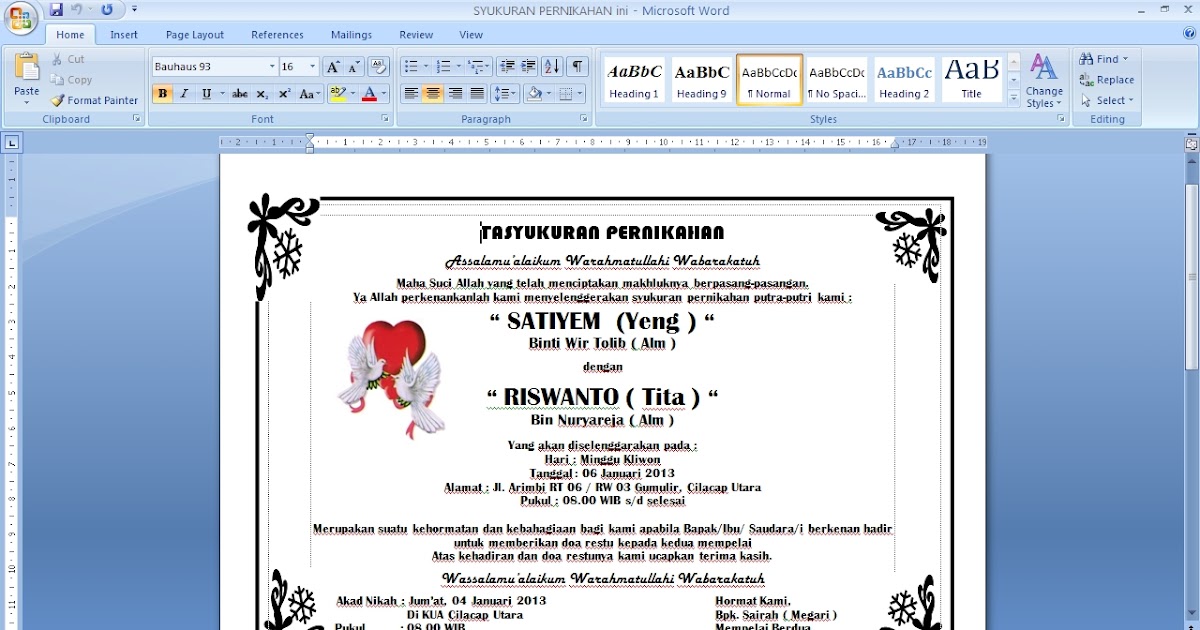
Task: Open the Paragraph dialog launcher
Action: [584, 119]
